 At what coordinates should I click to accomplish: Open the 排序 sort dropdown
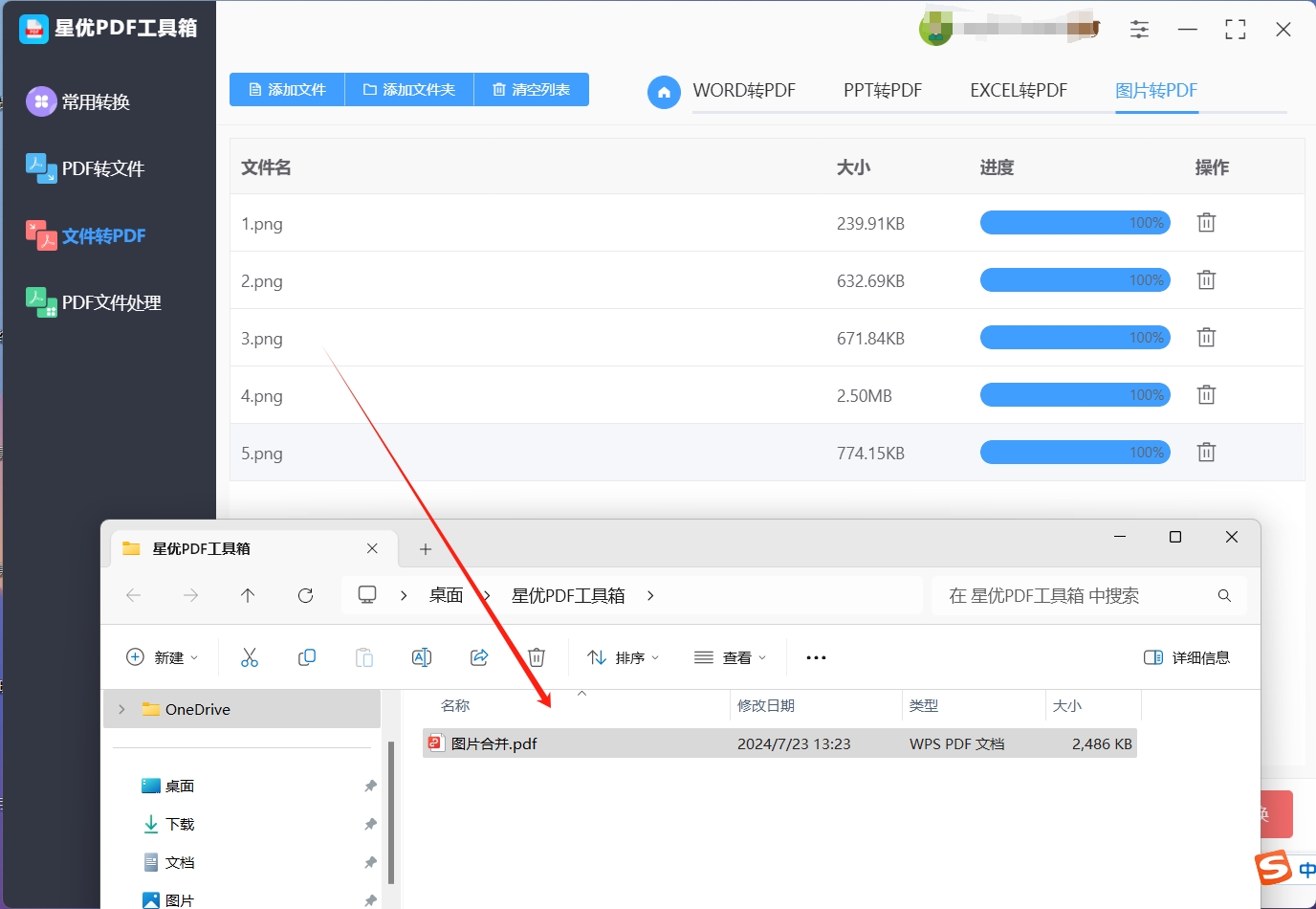pyautogui.click(x=624, y=657)
